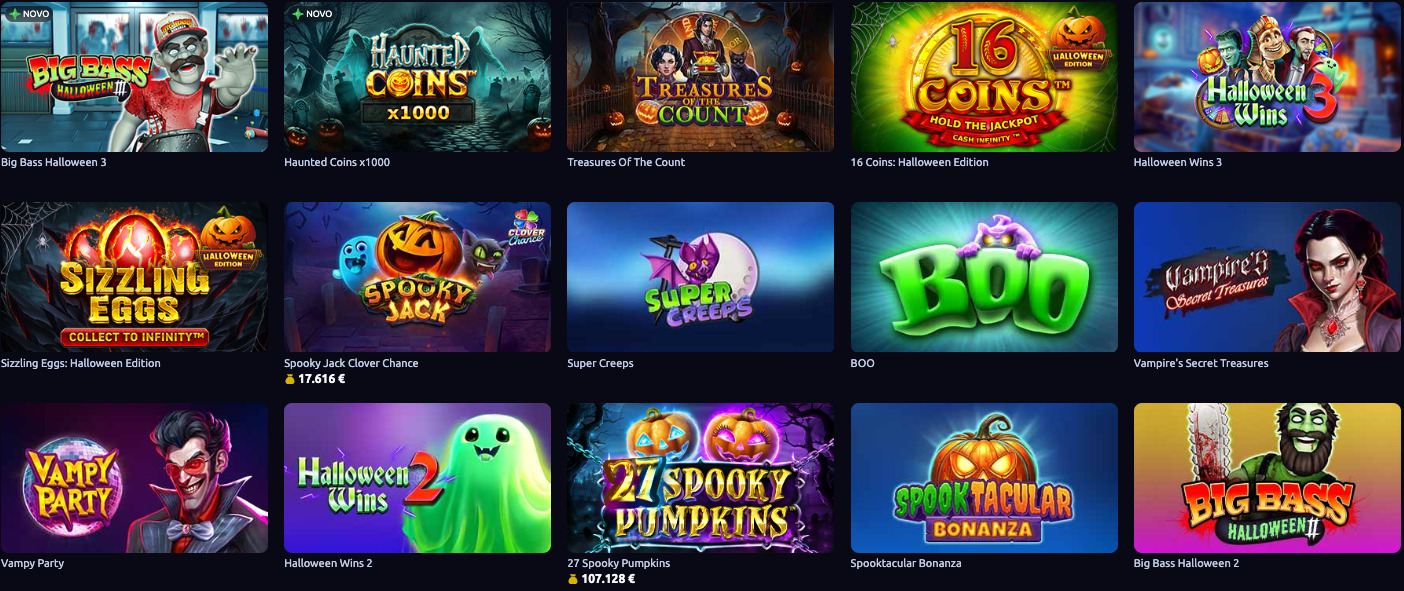Open the Halloween Wins 3 game image
The height and width of the screenshot is (591, 1404).
coord(1267,77)
